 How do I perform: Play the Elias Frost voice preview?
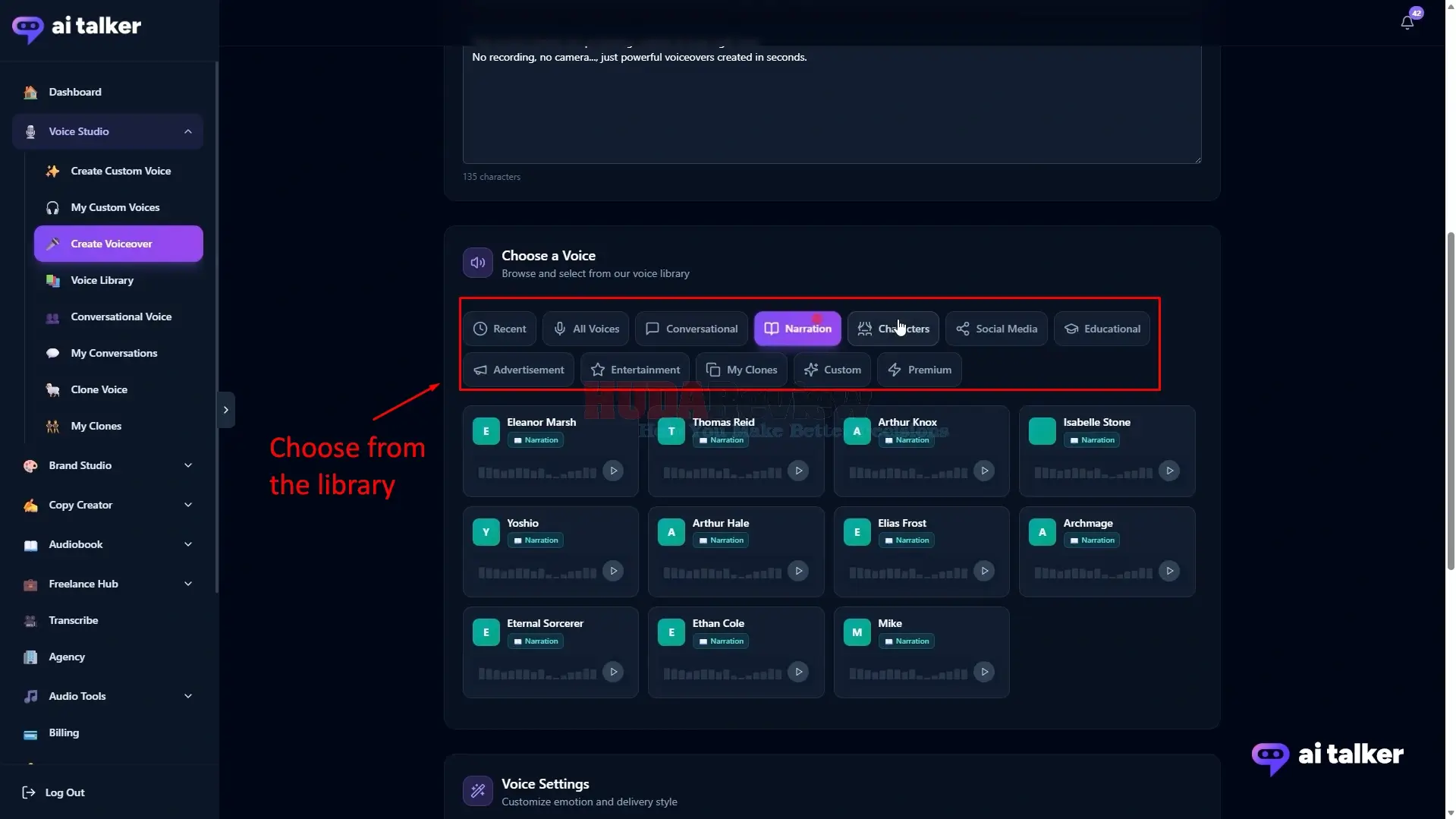point(984,571)
